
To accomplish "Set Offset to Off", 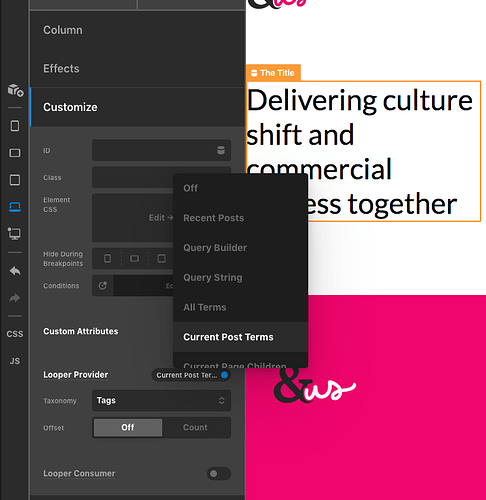I will click(128, 427).
